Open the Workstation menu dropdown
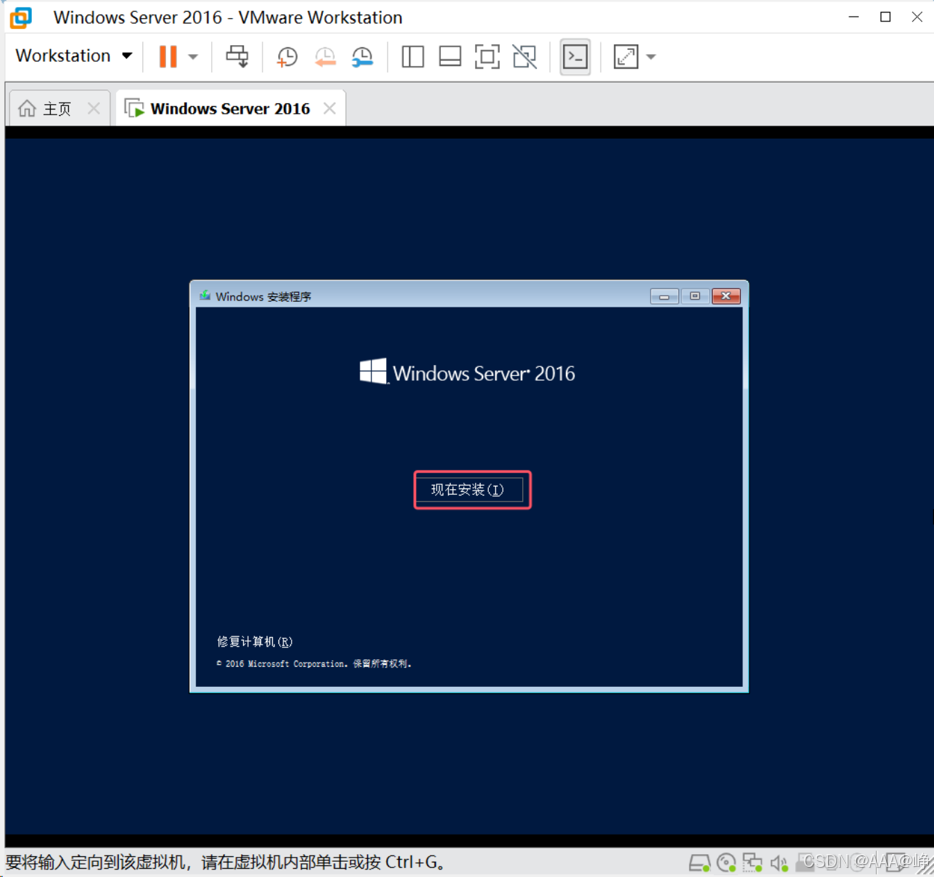 [73, 56]
